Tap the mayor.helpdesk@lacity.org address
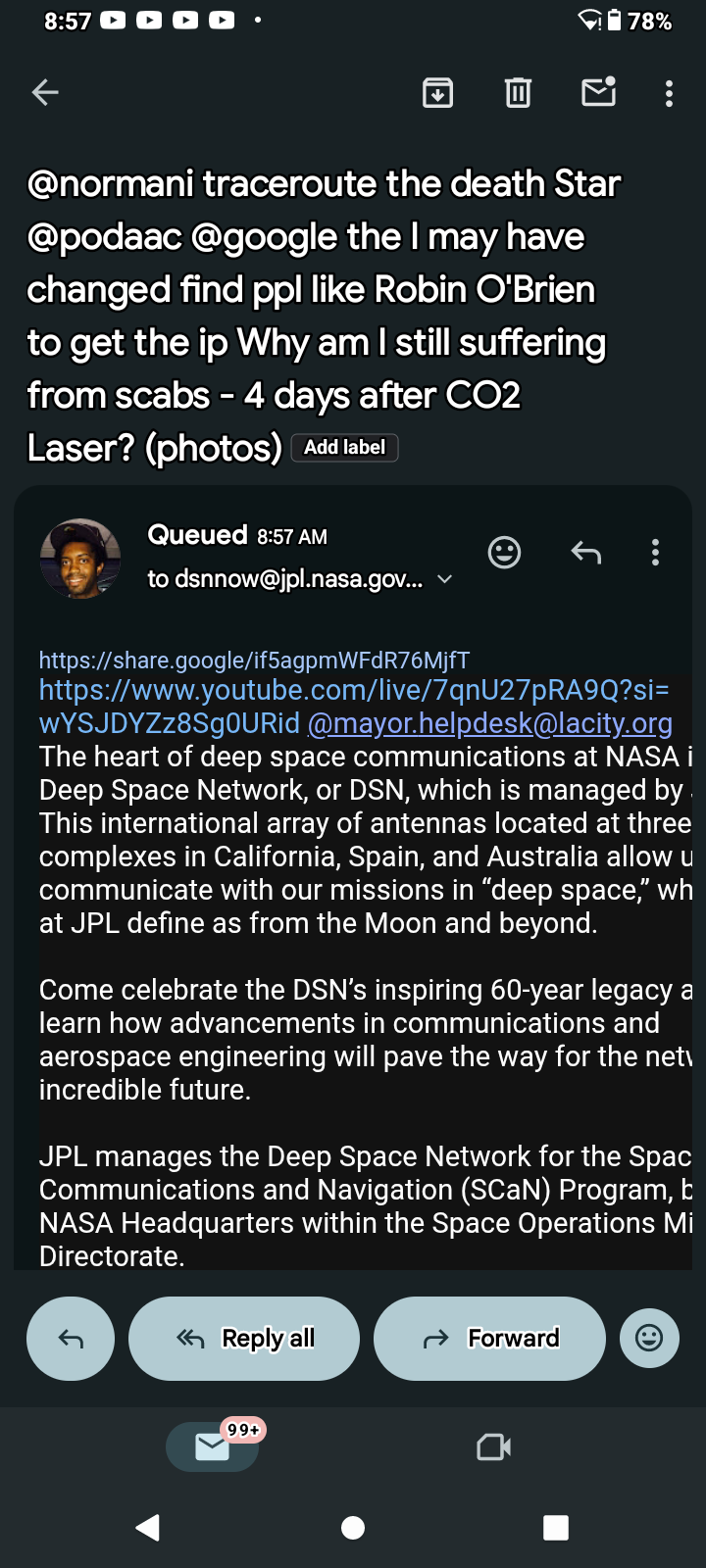The height and width of the screenshot is (1568, 706). click(490, 723)
